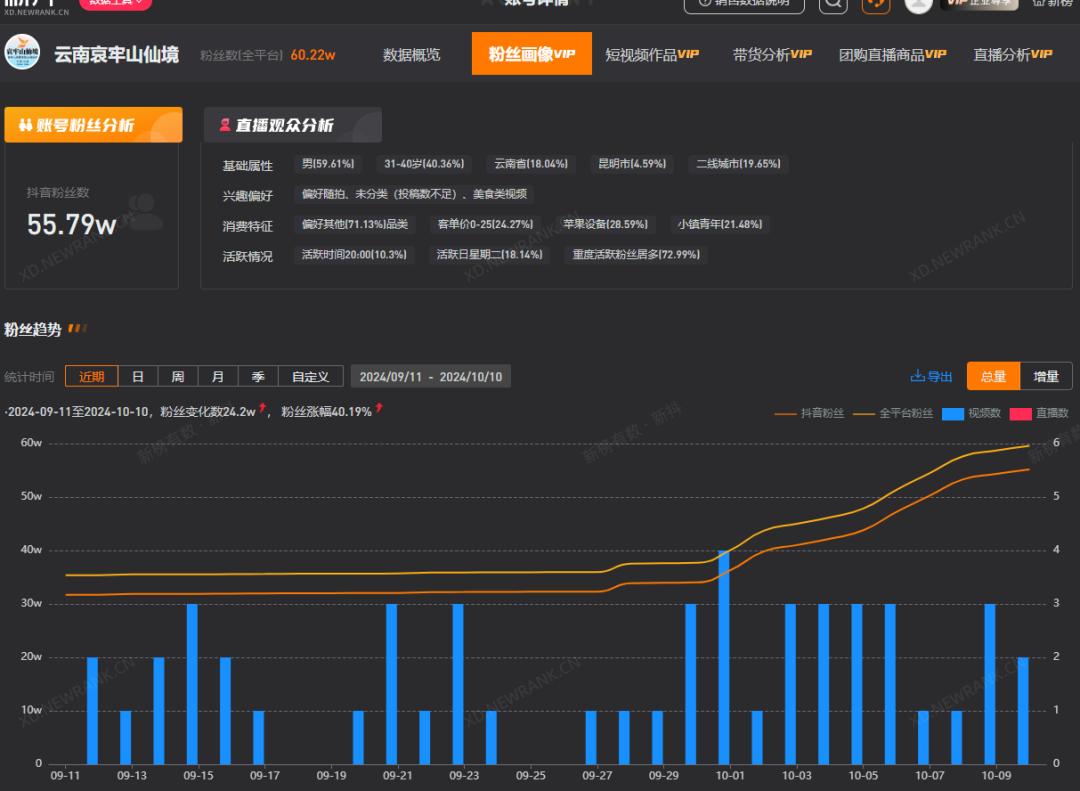Screen dimensions: 1080x791
Task: Switch to 数据概览 tab
Action: point(411,54)
